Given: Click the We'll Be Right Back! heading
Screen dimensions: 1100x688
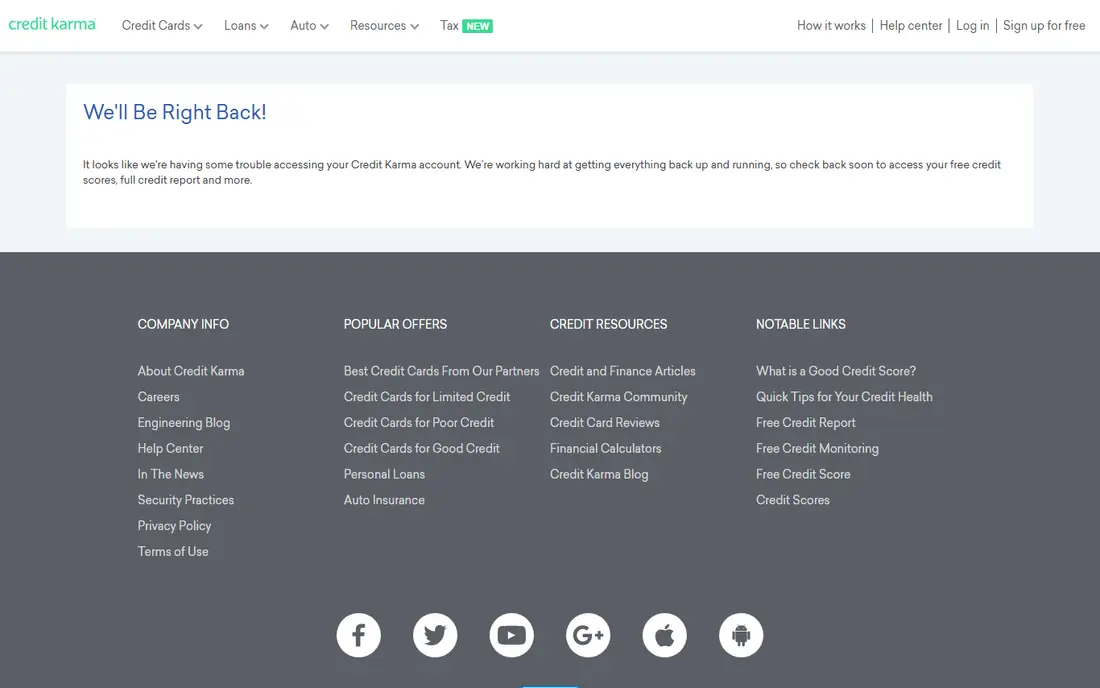Looking at the screenshot, I should [x=175, y=112].
